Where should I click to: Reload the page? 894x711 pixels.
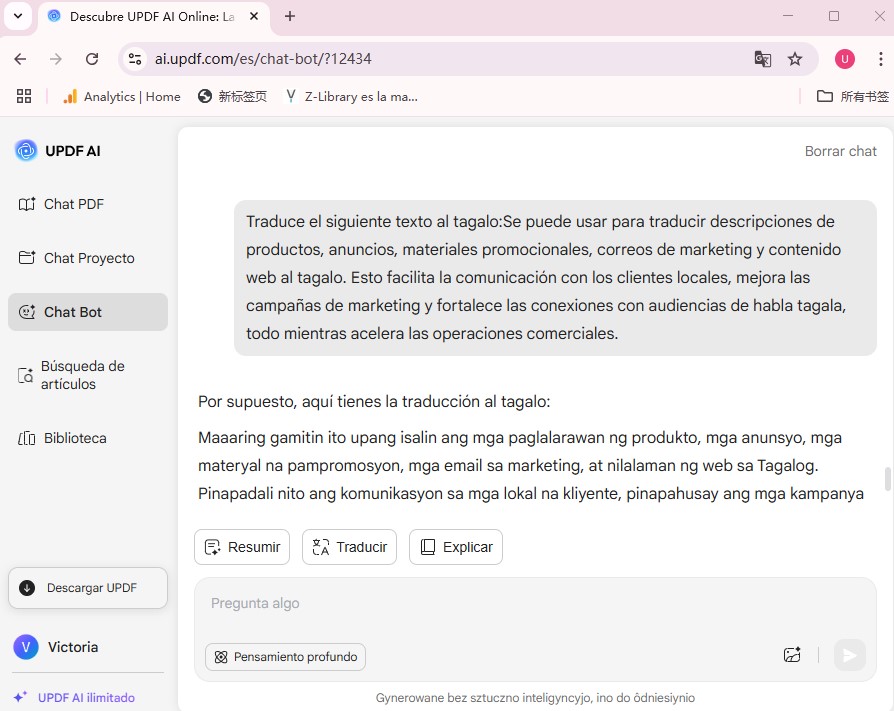[92, 59]
